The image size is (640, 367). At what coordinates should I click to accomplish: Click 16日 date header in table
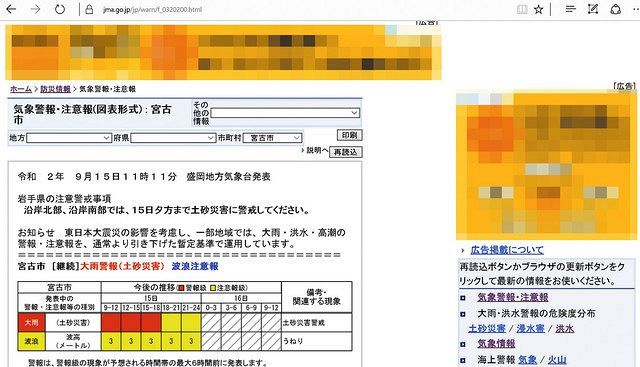coord(241,298)
